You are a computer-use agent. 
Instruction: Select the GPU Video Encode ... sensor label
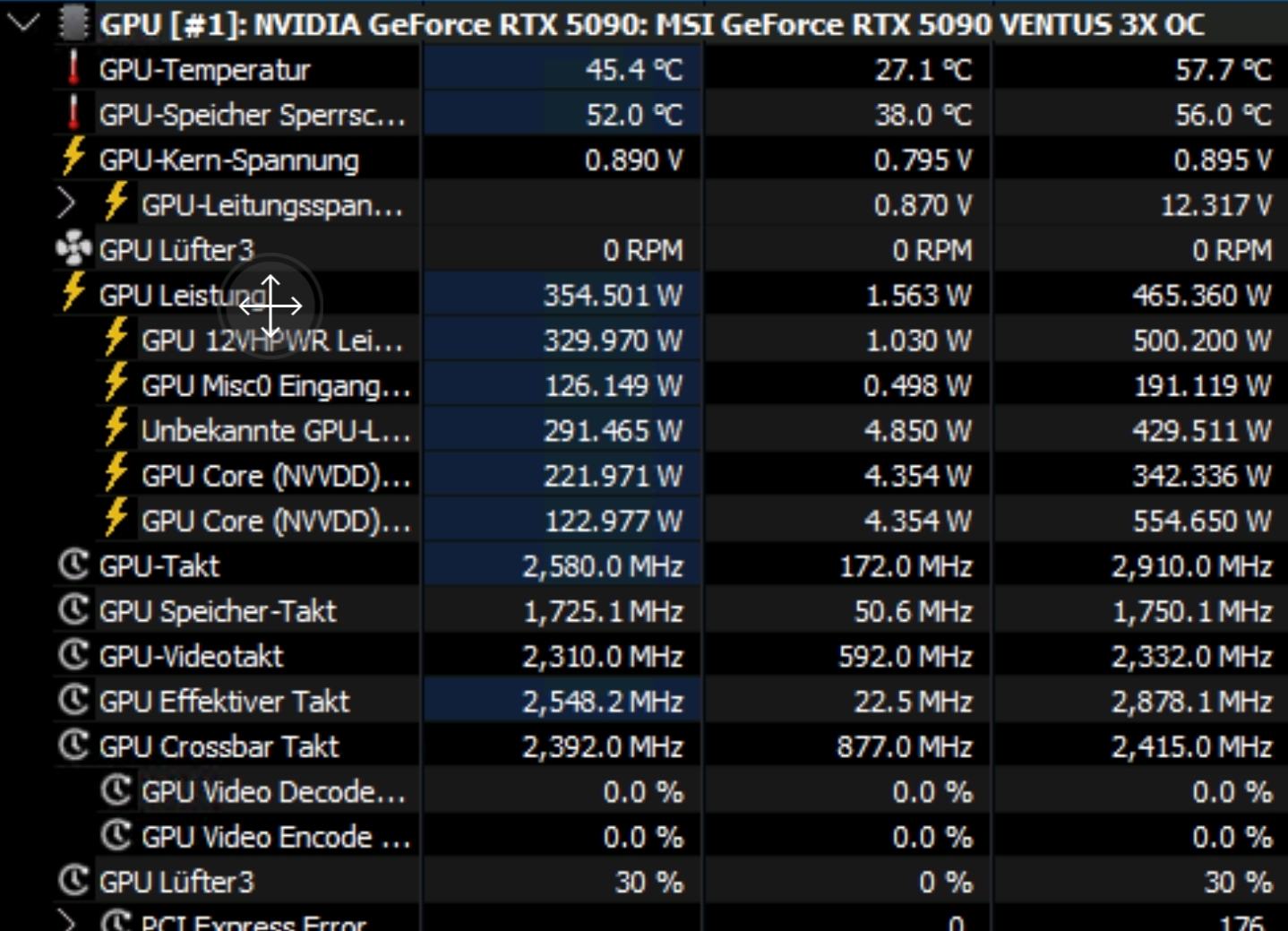(276, 837)
